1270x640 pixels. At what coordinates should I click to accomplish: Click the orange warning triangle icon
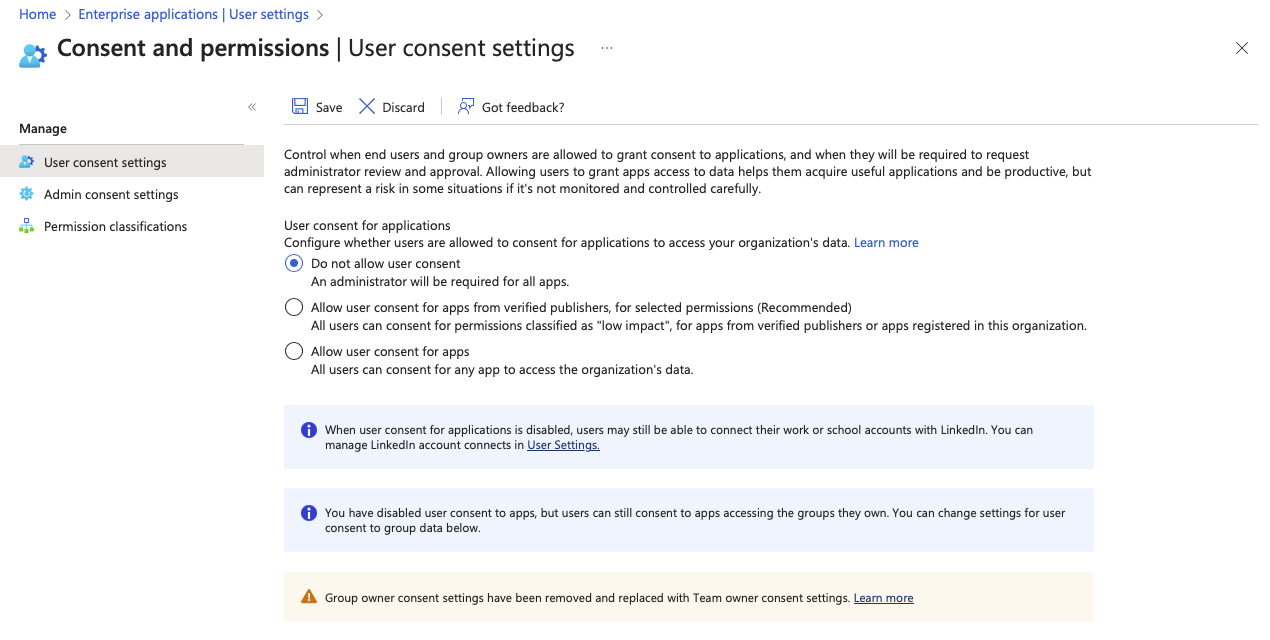click(309, 598)
